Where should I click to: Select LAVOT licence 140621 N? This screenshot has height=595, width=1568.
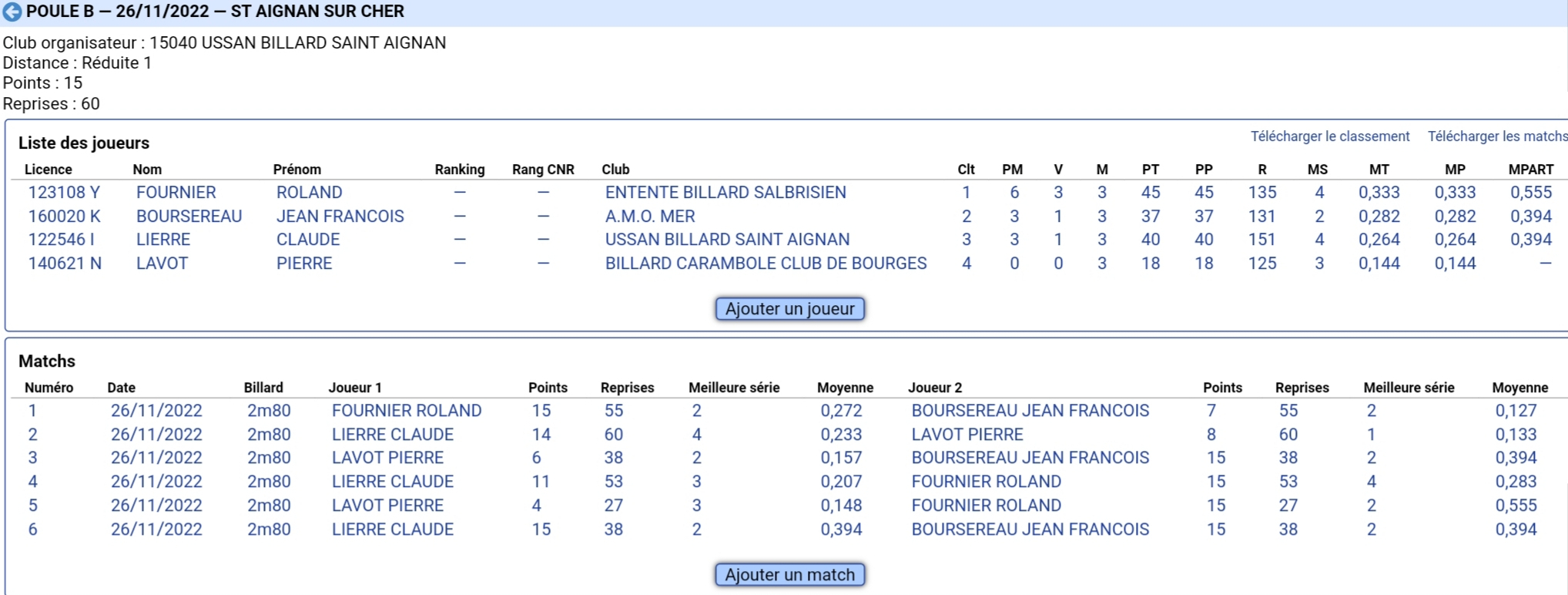click(65, 264)
